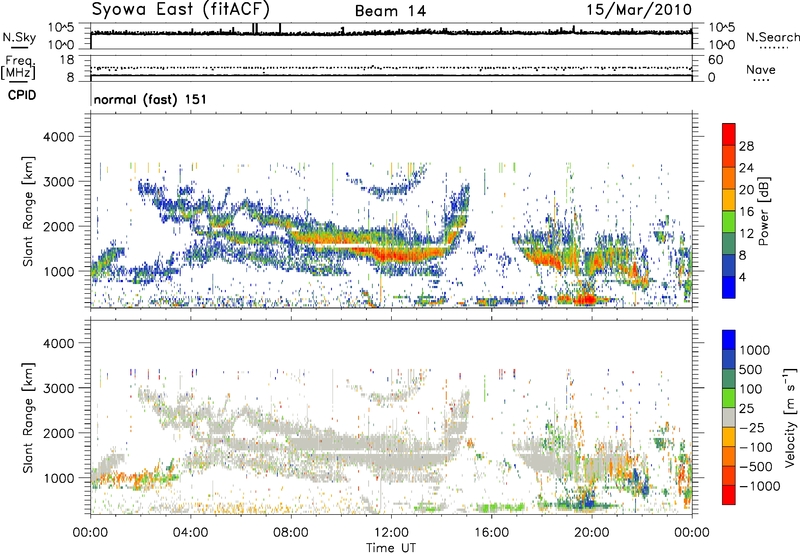Click the '-25' velocity color bar label

point(751,428)
